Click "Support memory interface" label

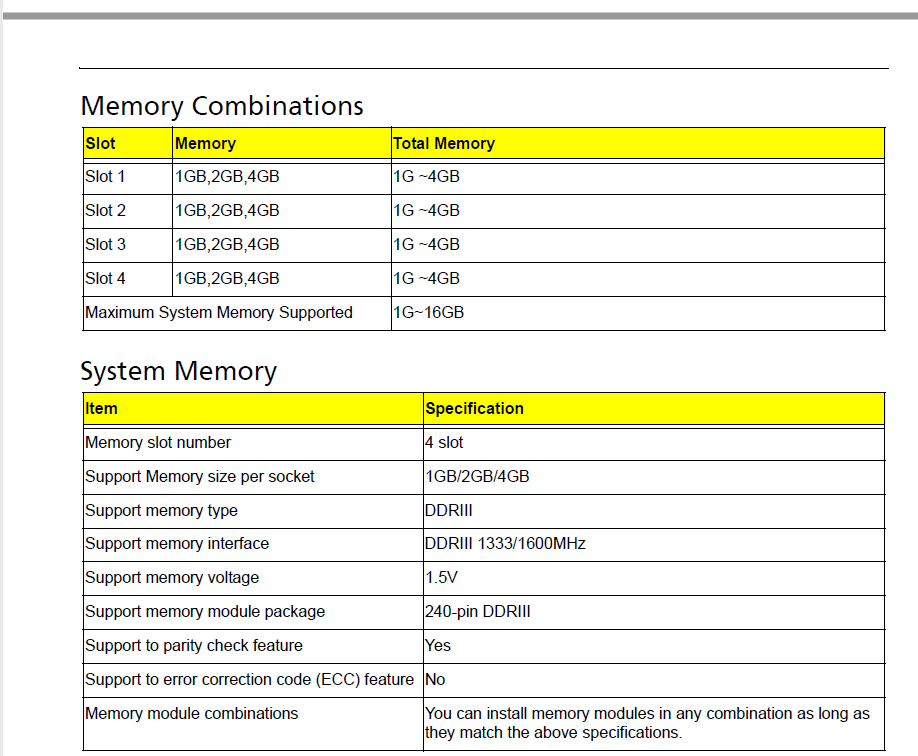(x=177, y=544)
